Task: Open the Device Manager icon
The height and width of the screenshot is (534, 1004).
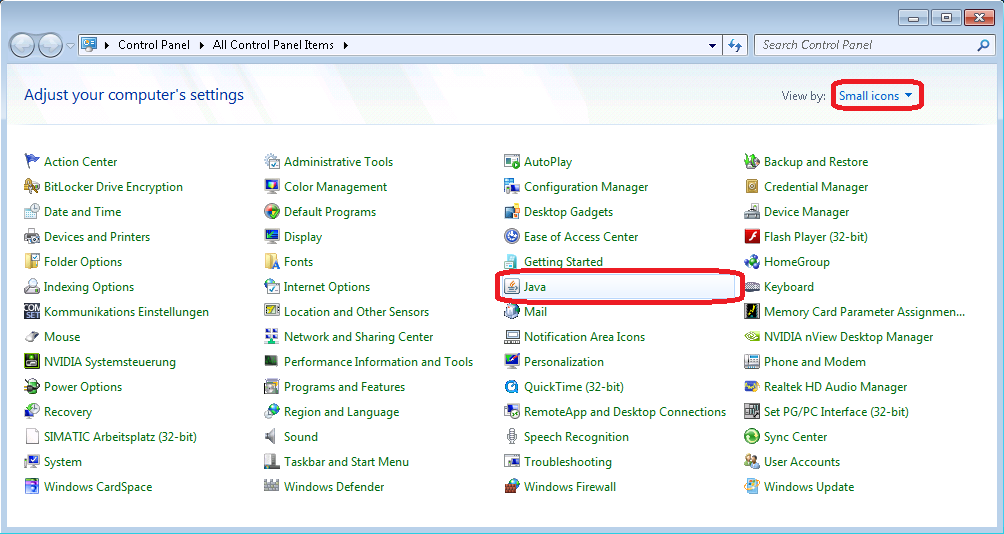Action: click(752, 212)
